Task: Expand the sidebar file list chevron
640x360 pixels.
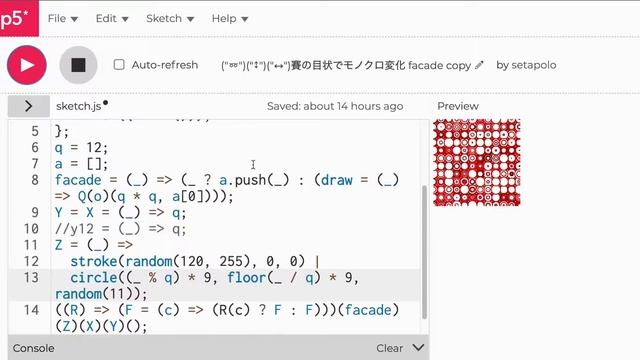Action: [x=29, y=106]
